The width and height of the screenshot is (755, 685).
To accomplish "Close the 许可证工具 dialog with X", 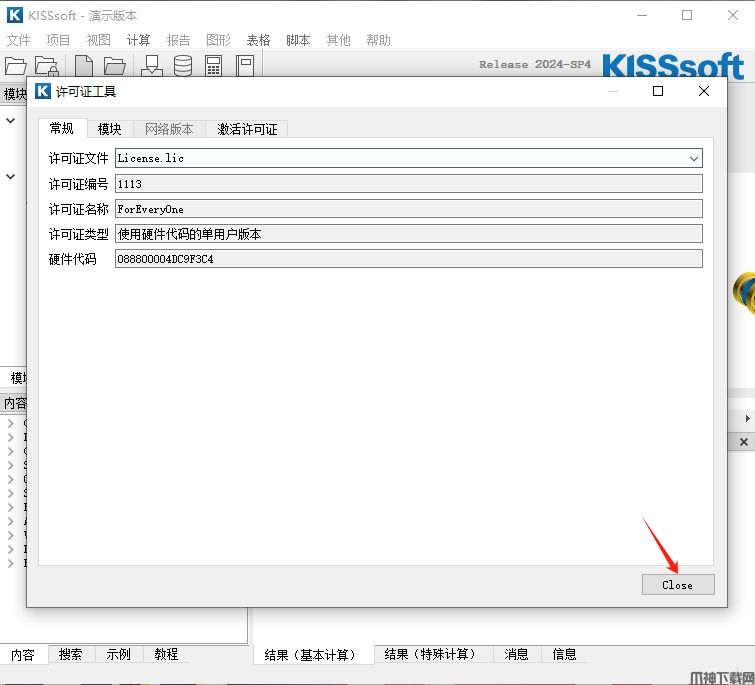I will coord(703,91).
